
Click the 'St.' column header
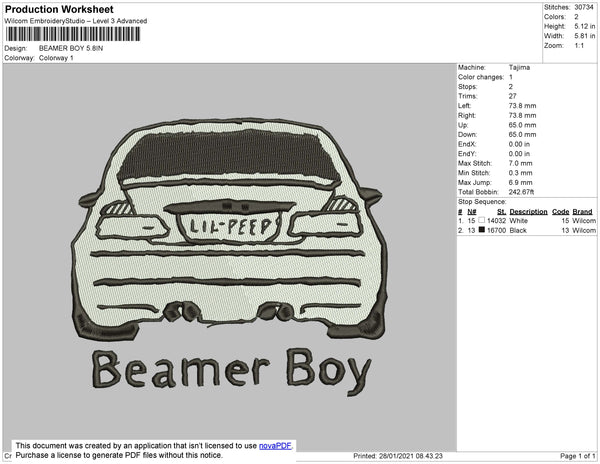(502, 212)
